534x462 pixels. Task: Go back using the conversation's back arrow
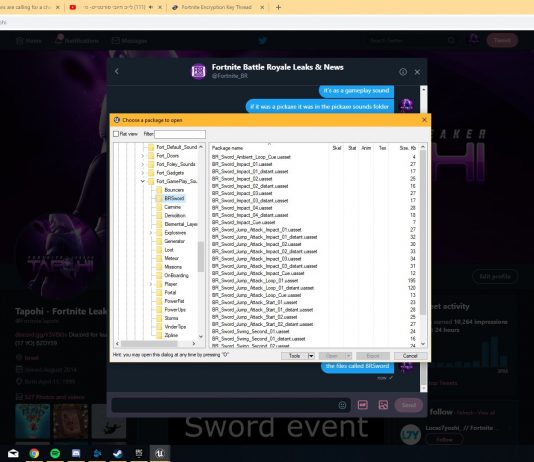(x=117, y=71)
